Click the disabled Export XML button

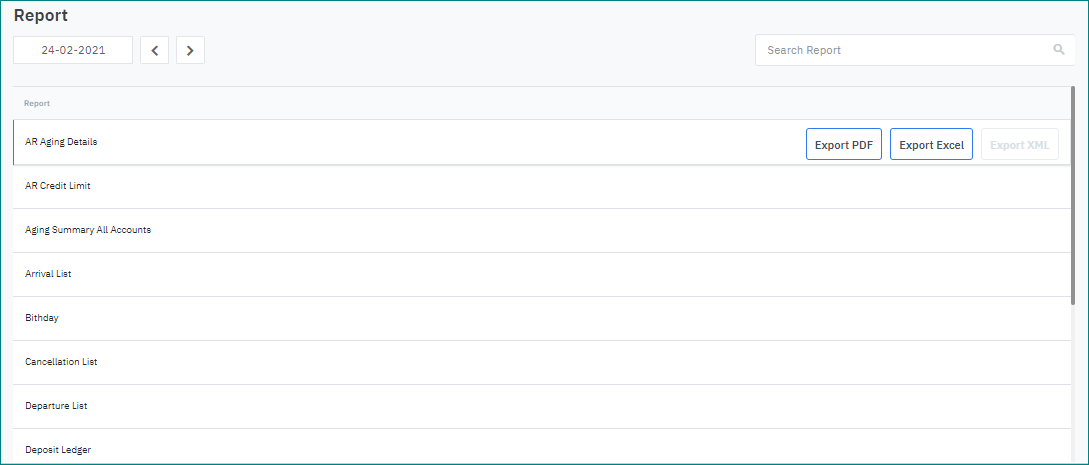1019,145
